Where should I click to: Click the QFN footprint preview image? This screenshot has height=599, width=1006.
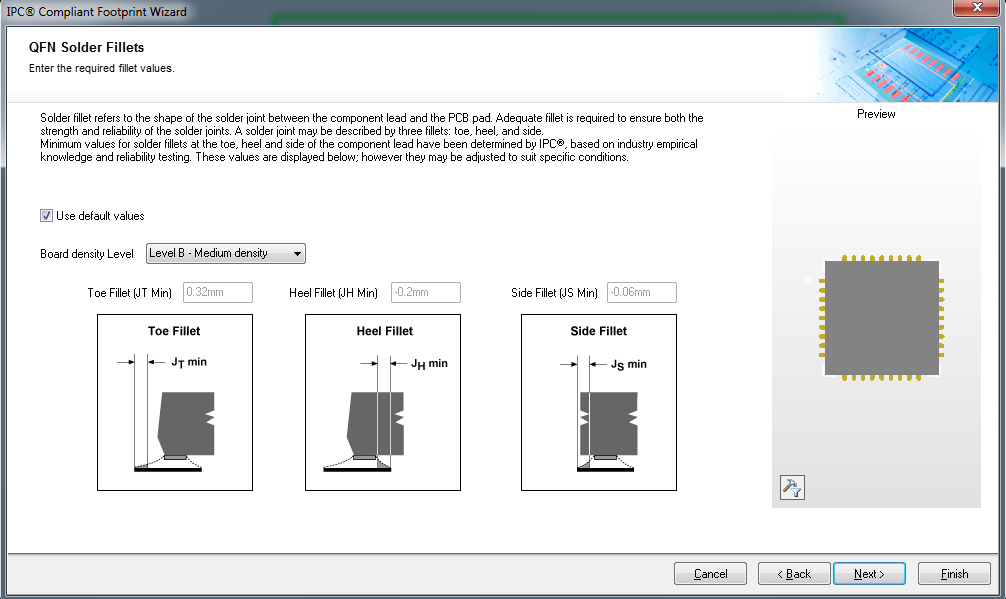click(881, 318)
